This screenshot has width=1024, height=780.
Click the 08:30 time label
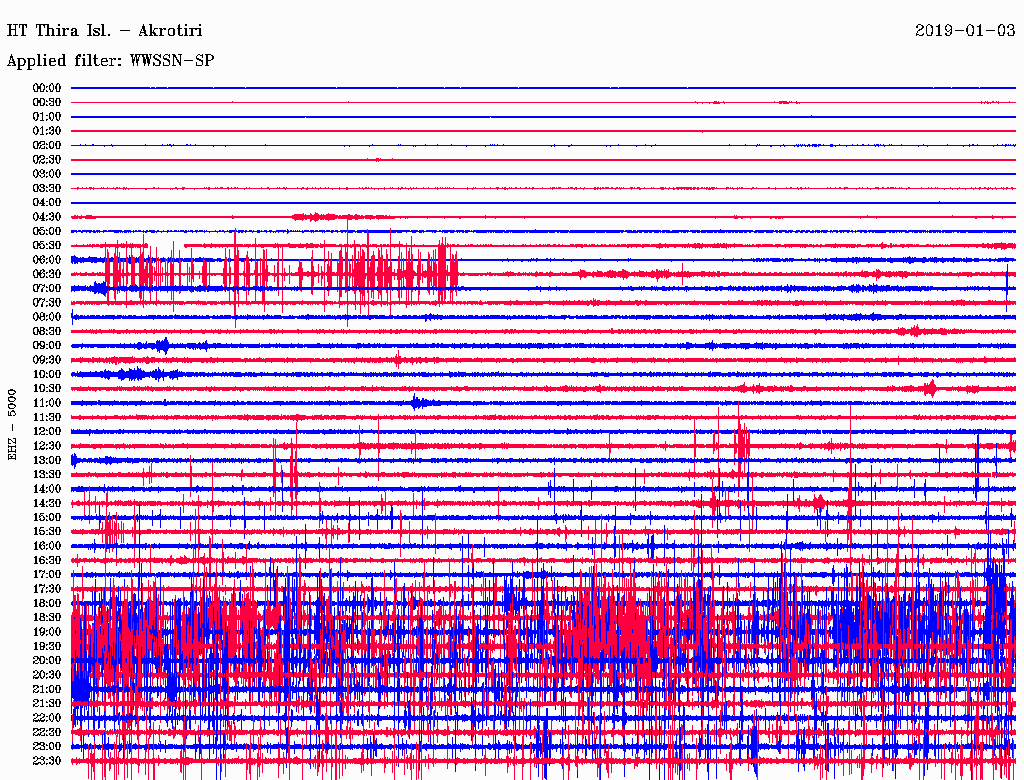pos(47,331)
